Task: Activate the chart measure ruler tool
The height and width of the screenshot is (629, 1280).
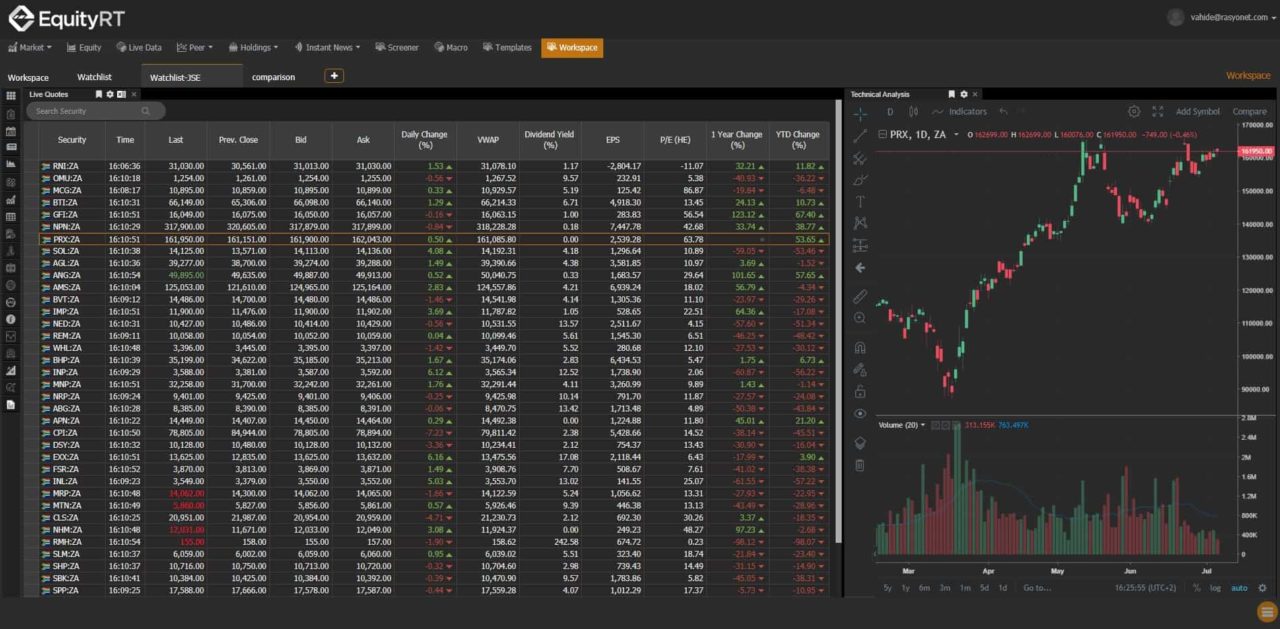Action: point(860,297)
